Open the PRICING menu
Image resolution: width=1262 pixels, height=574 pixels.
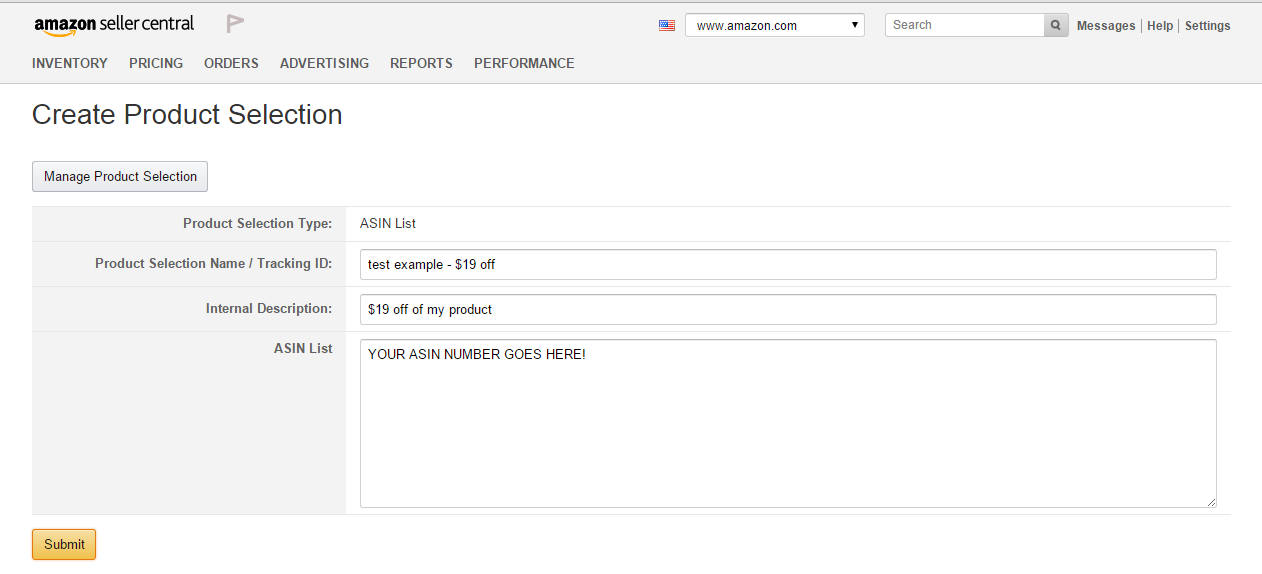click(x=156, y=63)
